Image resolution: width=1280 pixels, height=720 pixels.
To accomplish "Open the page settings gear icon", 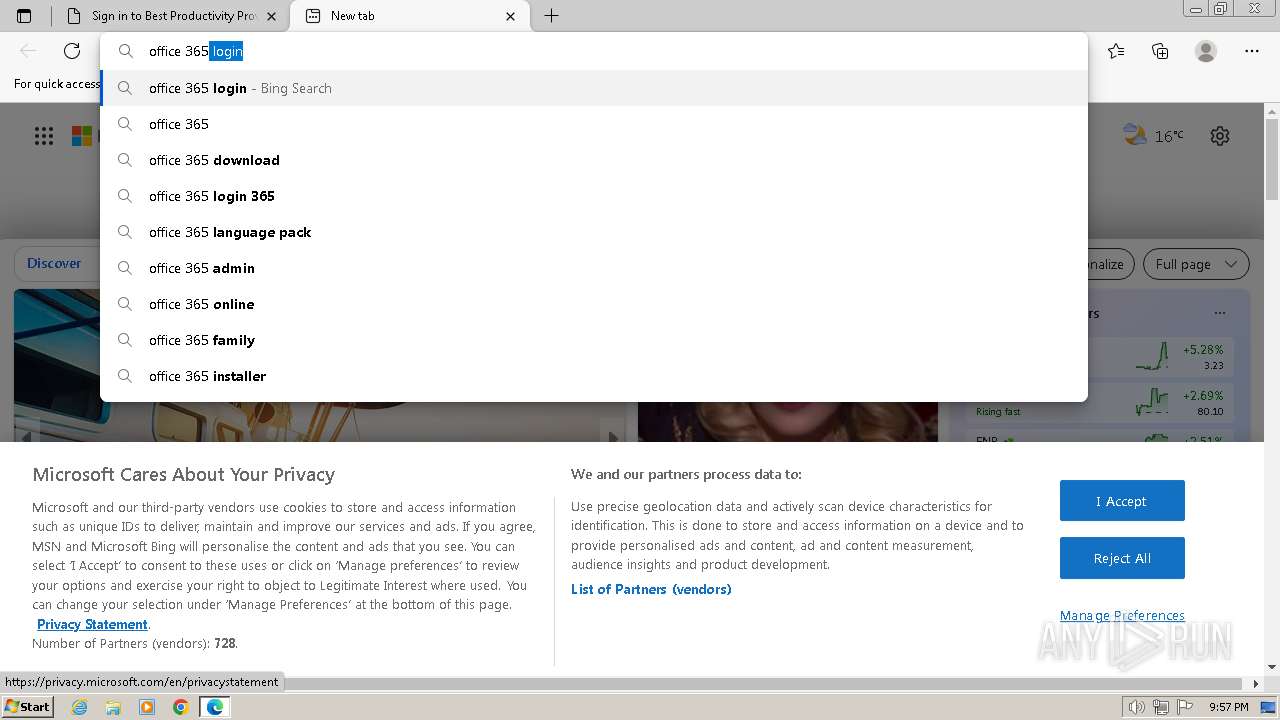I will tap(1220, 136).
